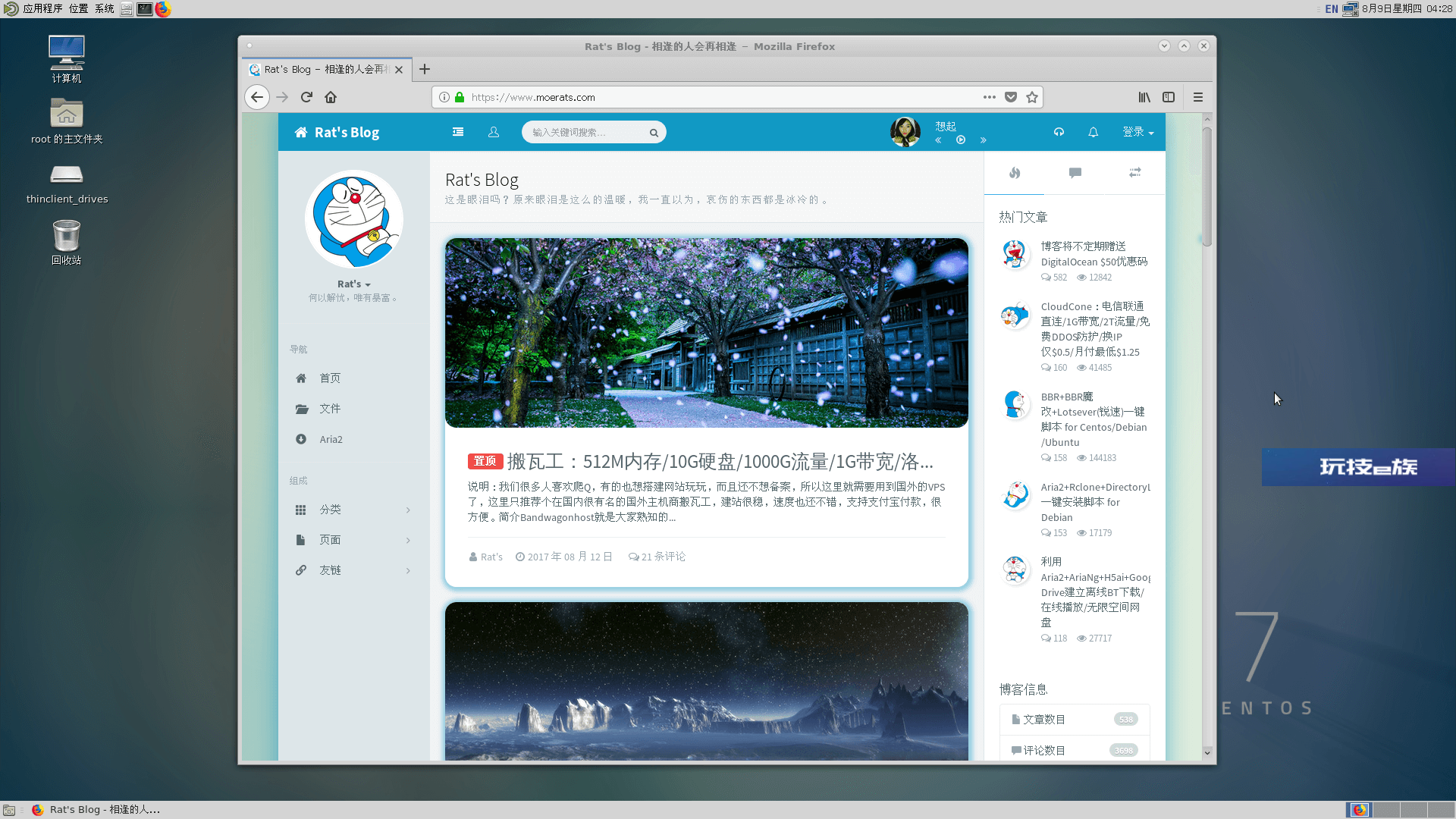
Task: Open hot article DigitalOcean $50优惠码
Action: tap(1094, 254)
